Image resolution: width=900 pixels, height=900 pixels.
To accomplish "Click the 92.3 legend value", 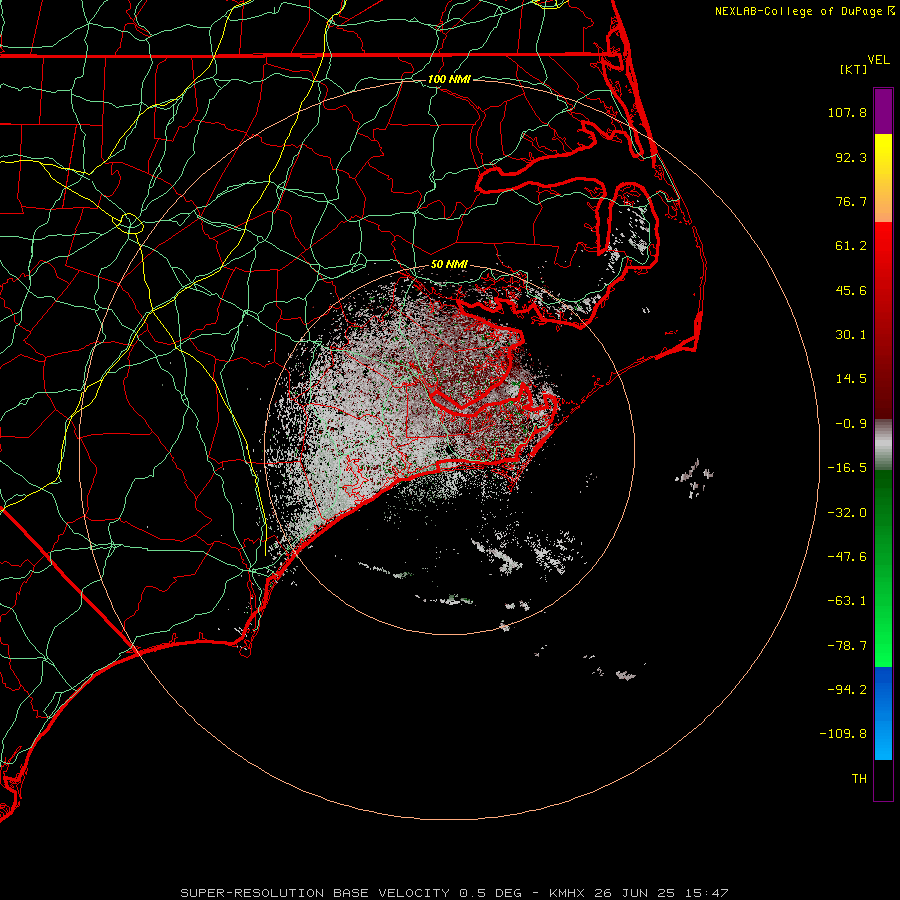I will click(x=851, y=157).
